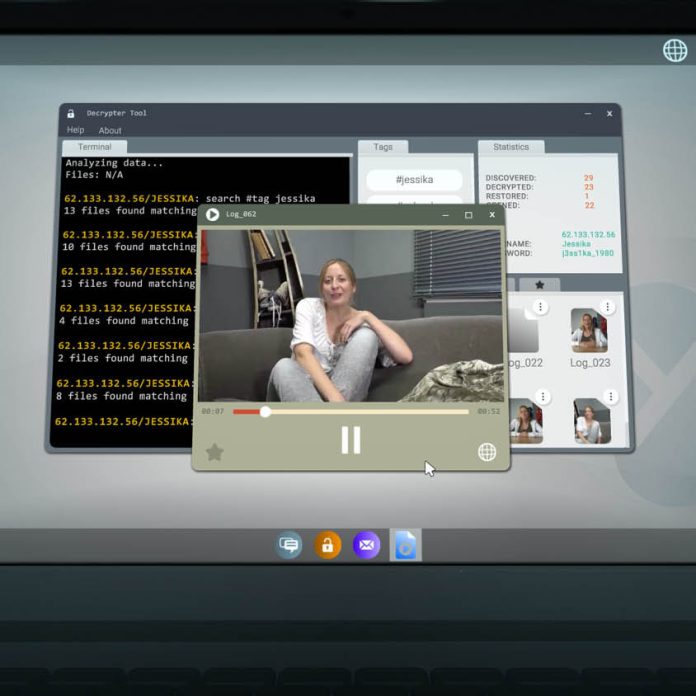Click terminal line '2 files found matching'

(123, 358)
